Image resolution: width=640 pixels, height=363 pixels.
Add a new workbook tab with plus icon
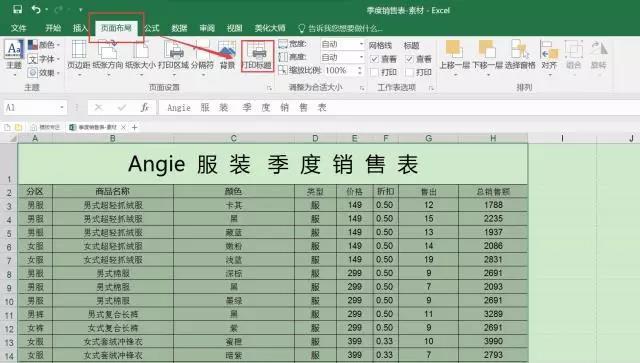point(134,127)
